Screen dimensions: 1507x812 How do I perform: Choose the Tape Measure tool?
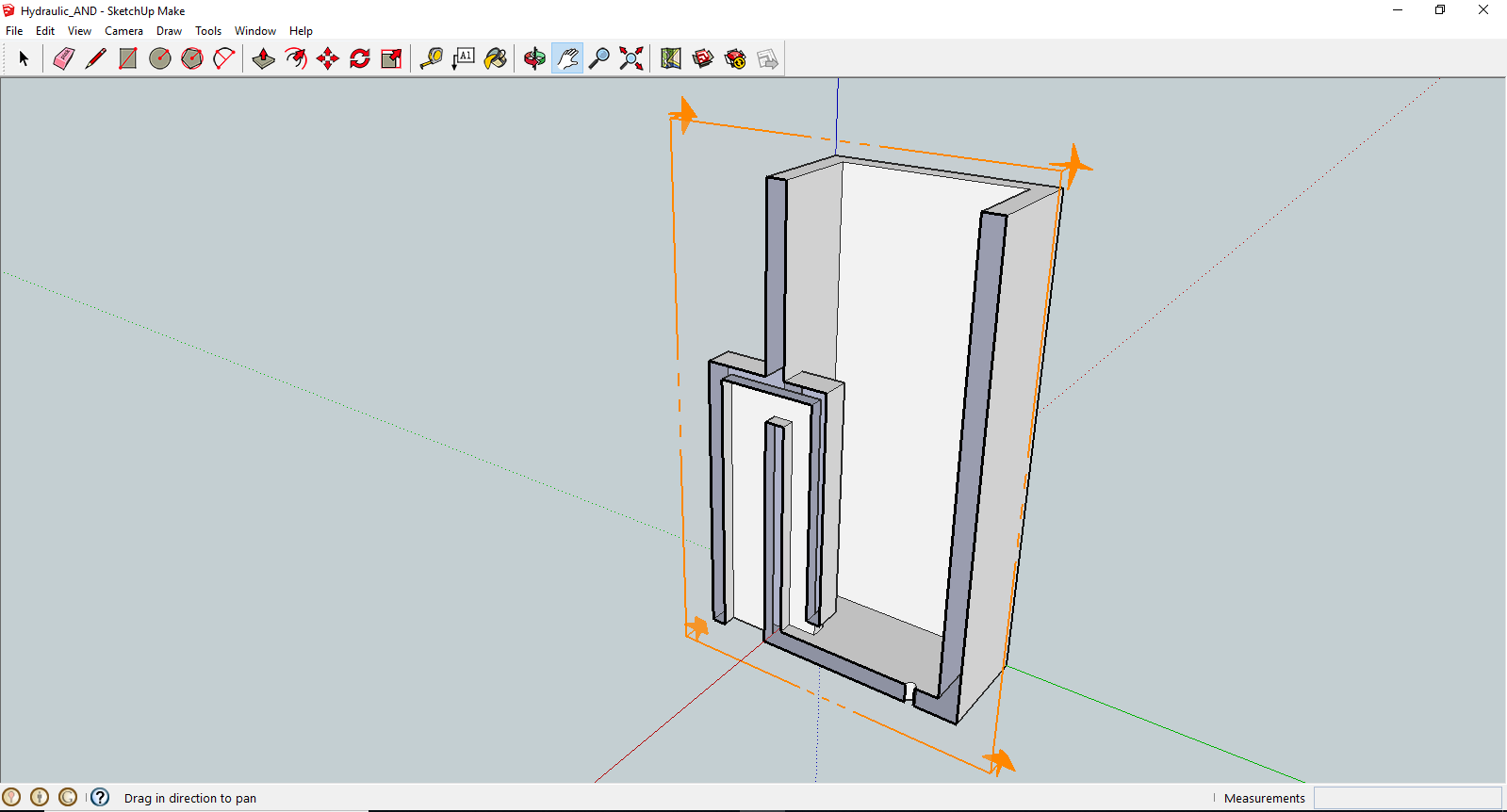432,58
